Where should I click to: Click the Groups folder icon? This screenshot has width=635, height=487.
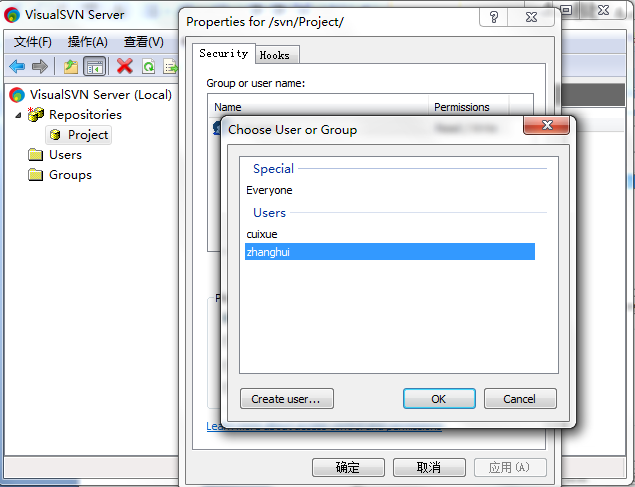[36, 175]
